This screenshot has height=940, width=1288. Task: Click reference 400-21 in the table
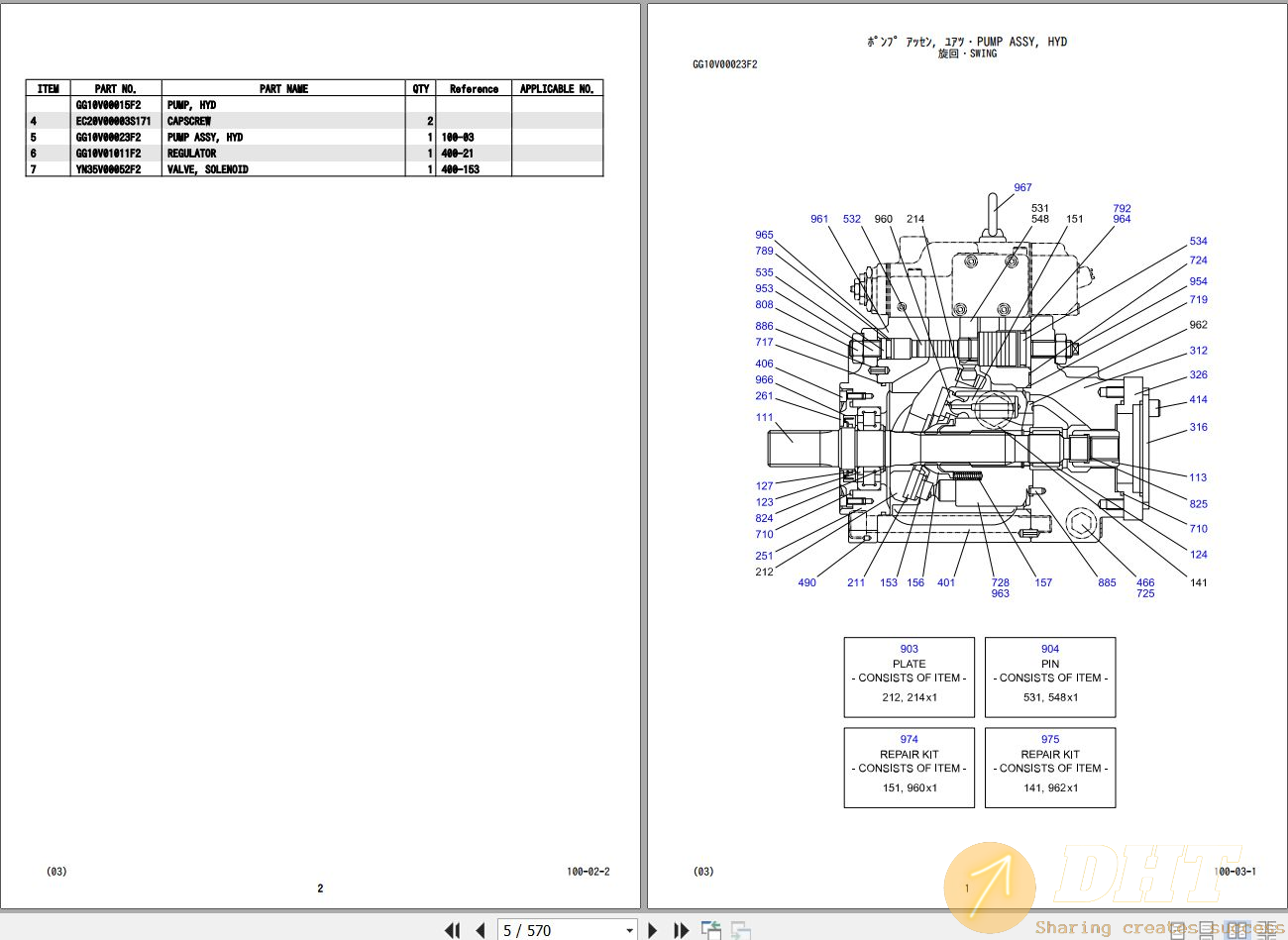[458, 154]
